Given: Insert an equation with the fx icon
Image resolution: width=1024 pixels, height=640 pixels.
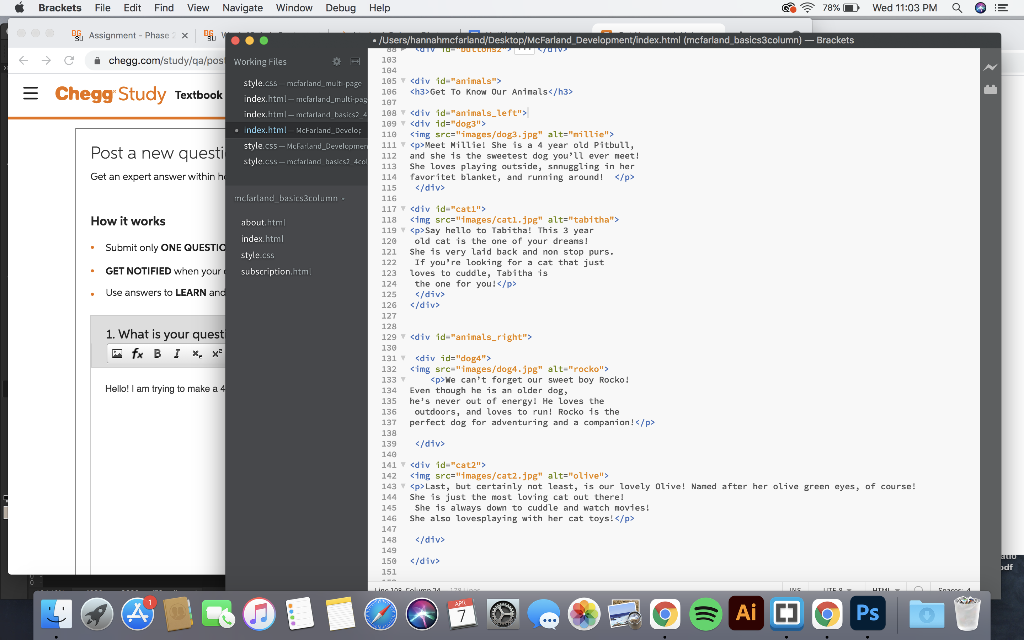Looking at the screenshot, I should click(x=137, y=354).
